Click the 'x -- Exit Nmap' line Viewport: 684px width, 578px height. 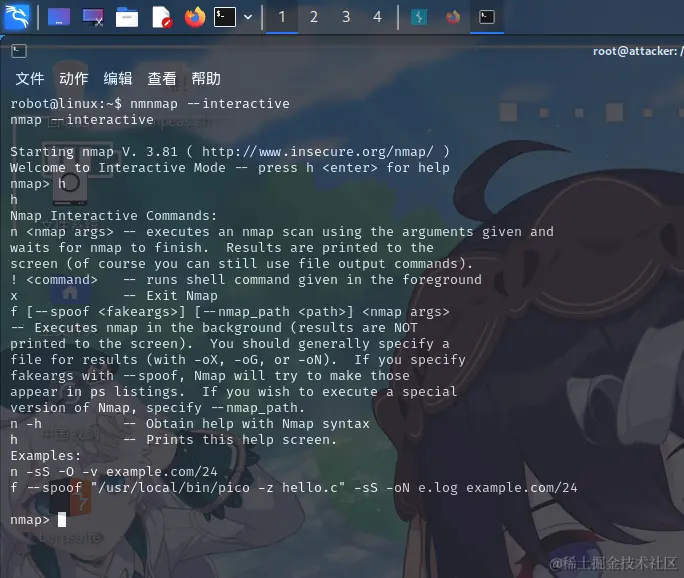pos(113,296)
